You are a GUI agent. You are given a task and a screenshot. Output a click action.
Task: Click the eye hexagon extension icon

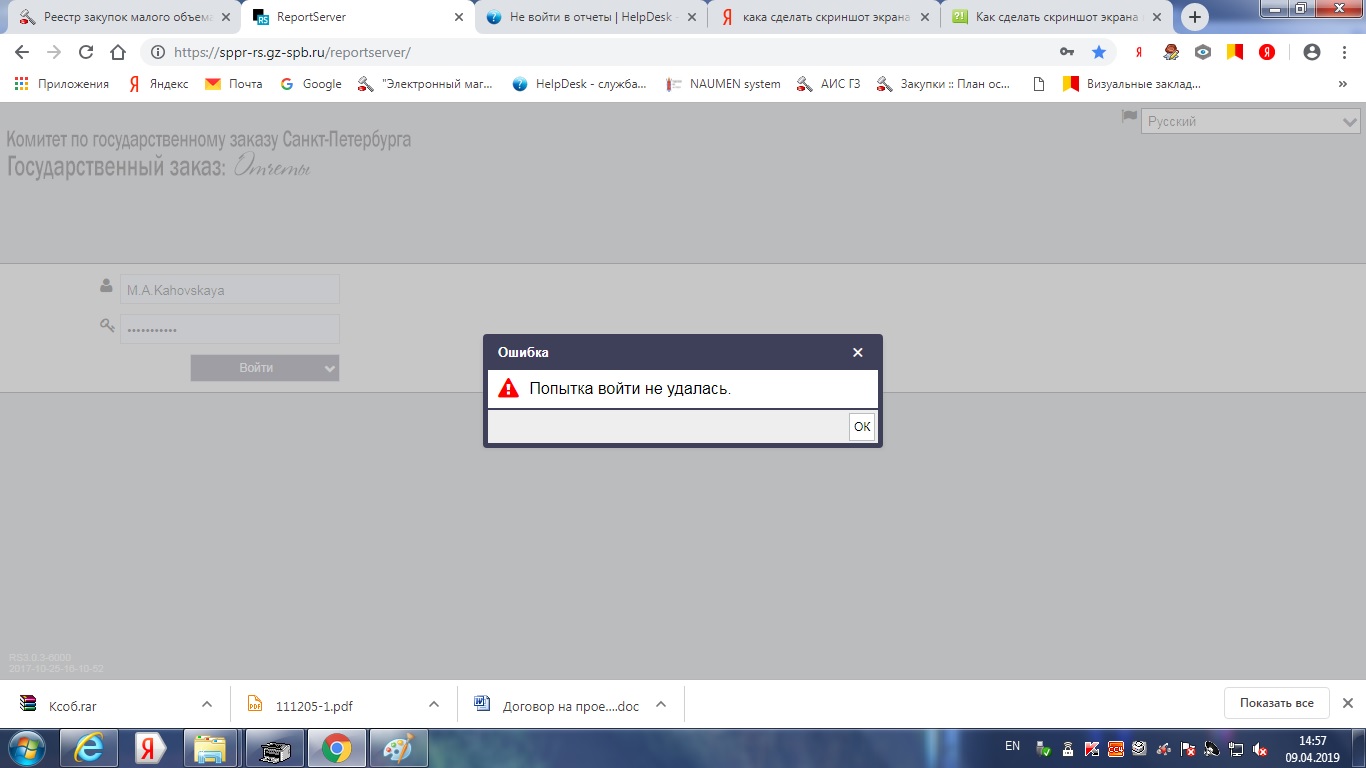click(x=1203, y=52)
